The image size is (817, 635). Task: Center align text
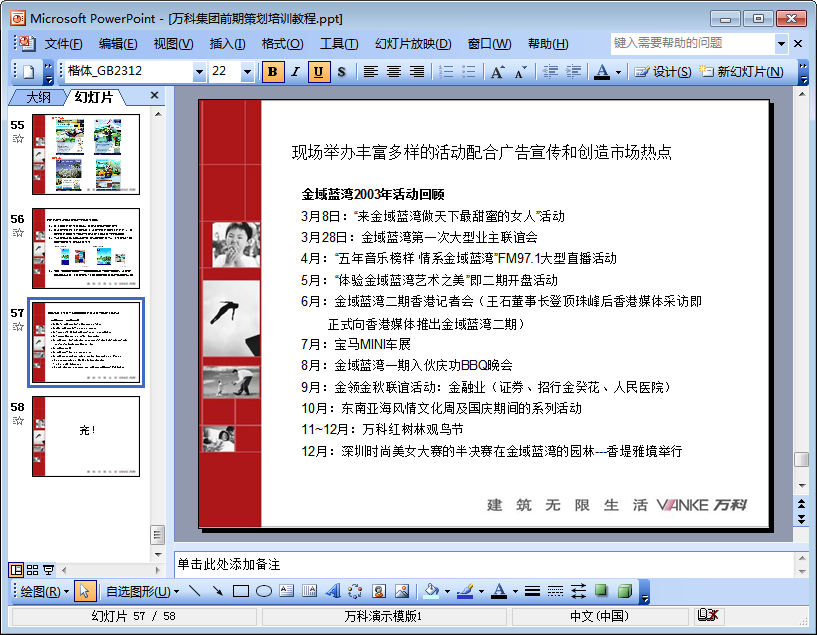393,71
